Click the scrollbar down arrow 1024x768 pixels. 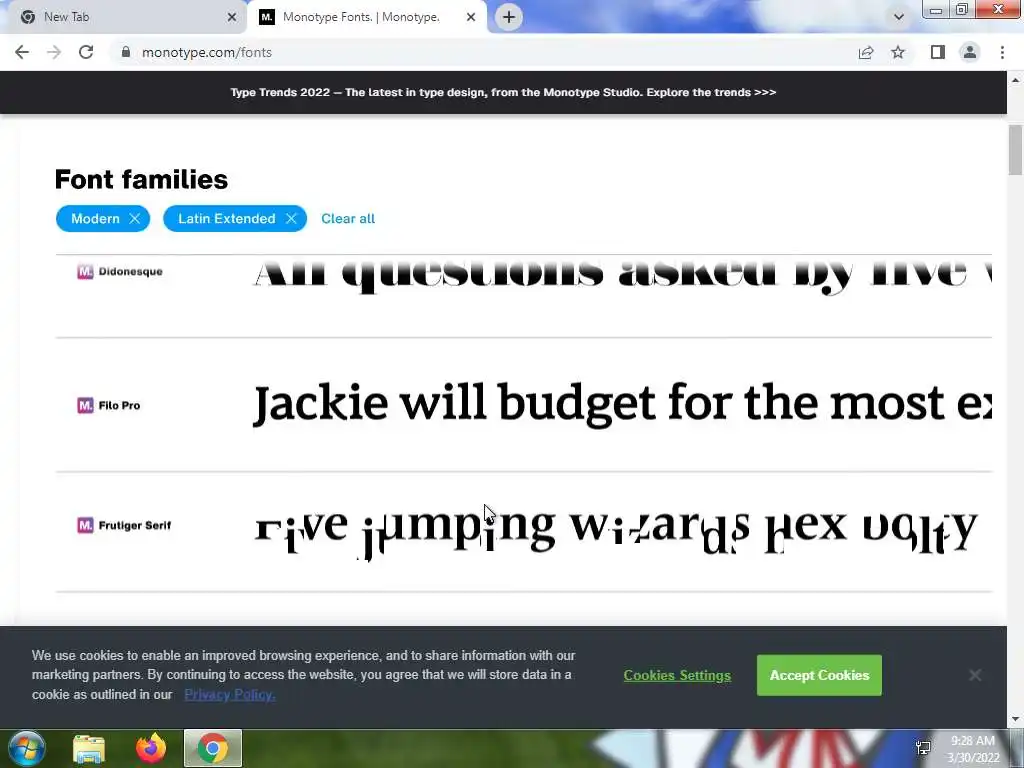(x=1015, y=720)
